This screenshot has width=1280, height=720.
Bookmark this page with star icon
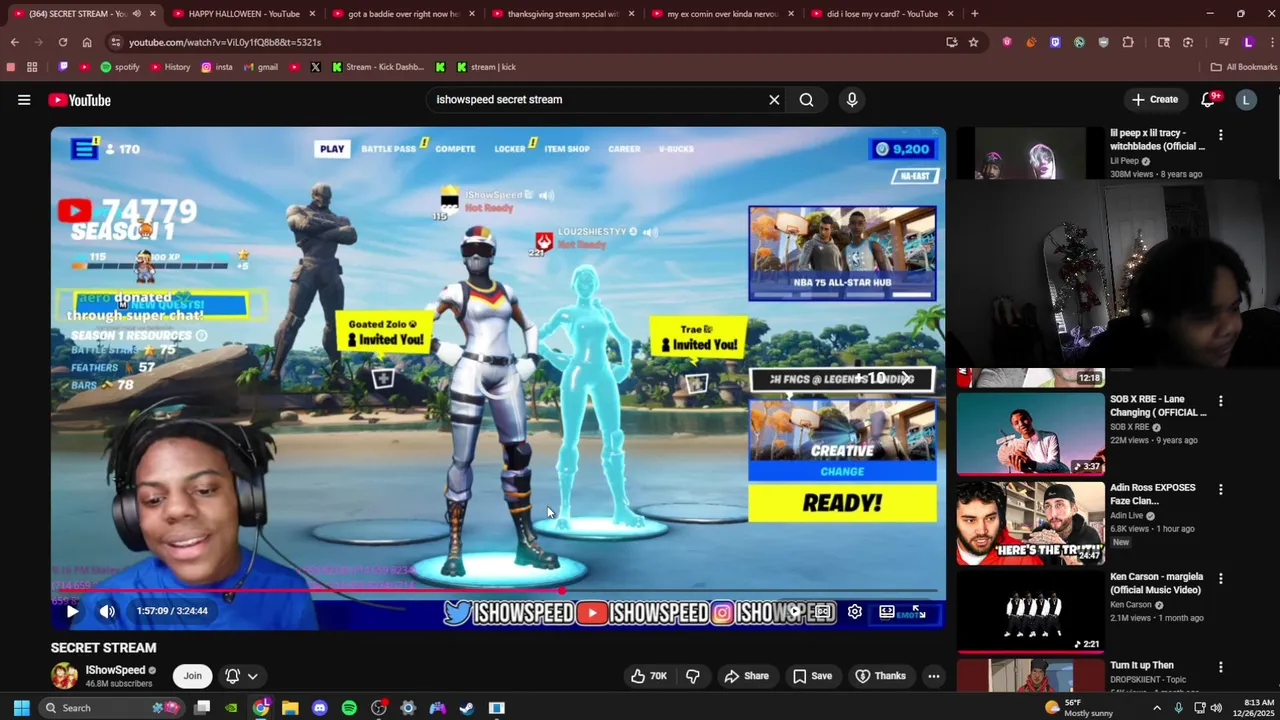(973, 42)
